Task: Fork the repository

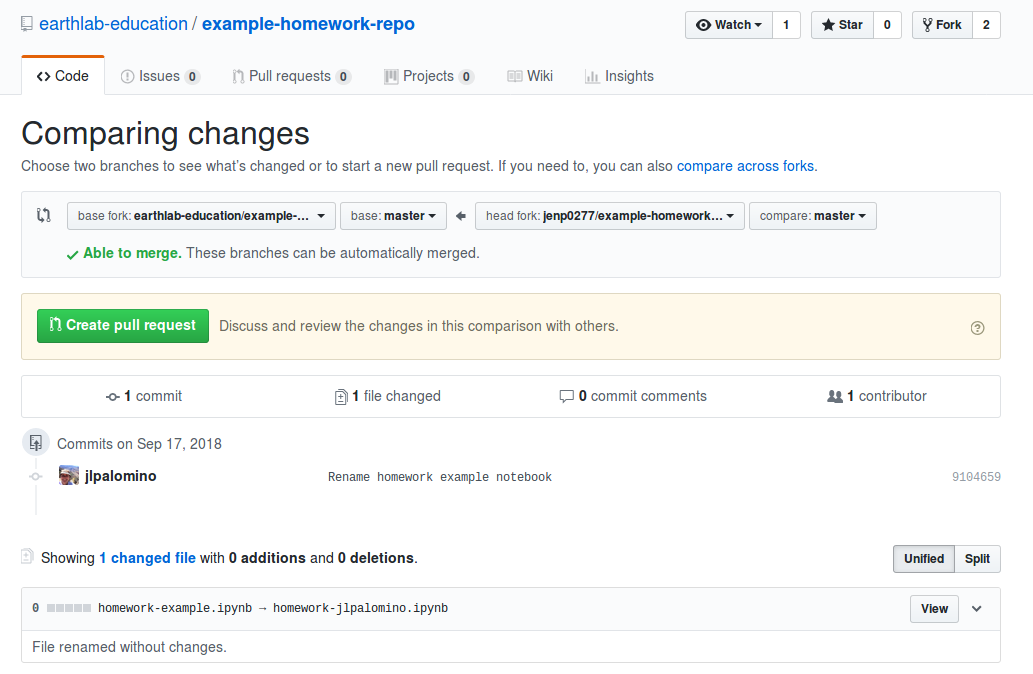Action: [942, 25]
